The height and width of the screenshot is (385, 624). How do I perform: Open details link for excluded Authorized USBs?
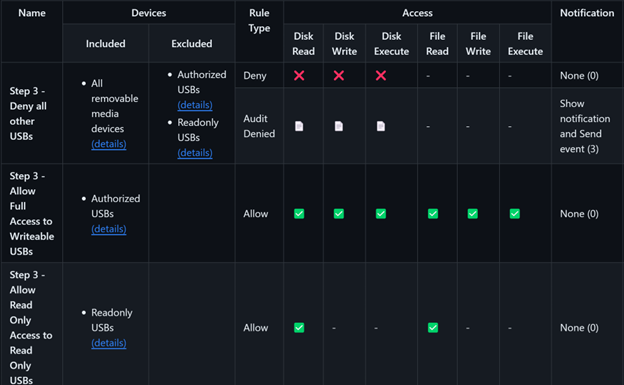click(195, 105)
